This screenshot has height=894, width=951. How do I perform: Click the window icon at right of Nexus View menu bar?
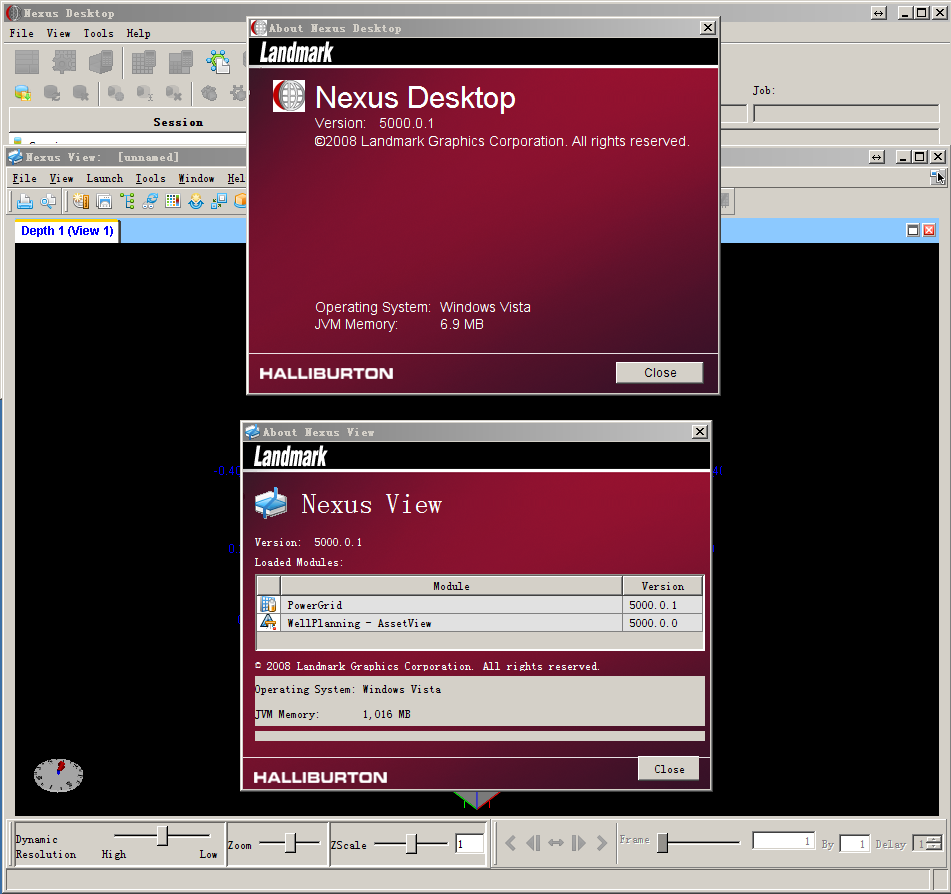coord(938,177)
